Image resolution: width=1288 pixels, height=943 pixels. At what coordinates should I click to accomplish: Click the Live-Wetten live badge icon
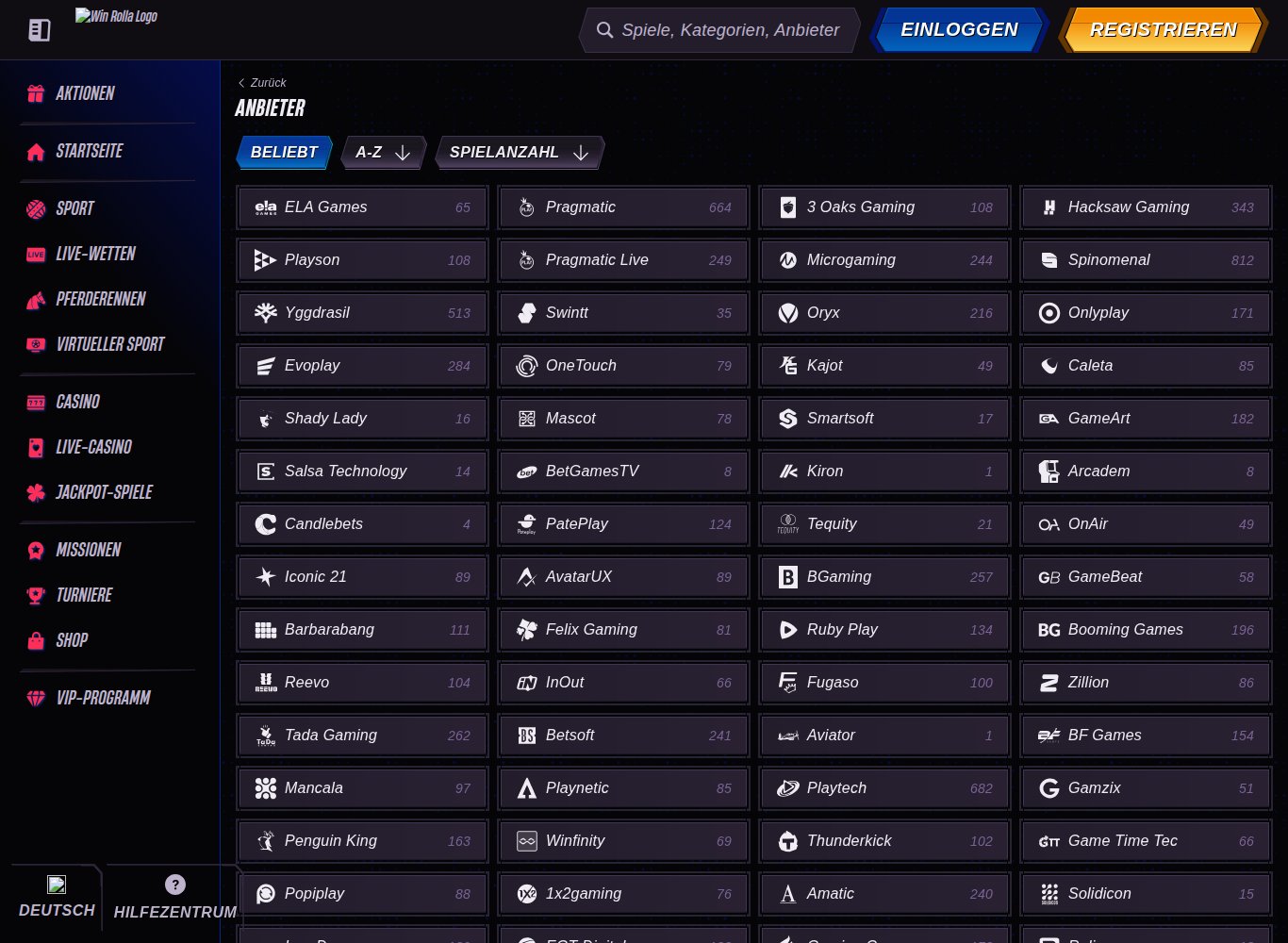pos(36,255)
